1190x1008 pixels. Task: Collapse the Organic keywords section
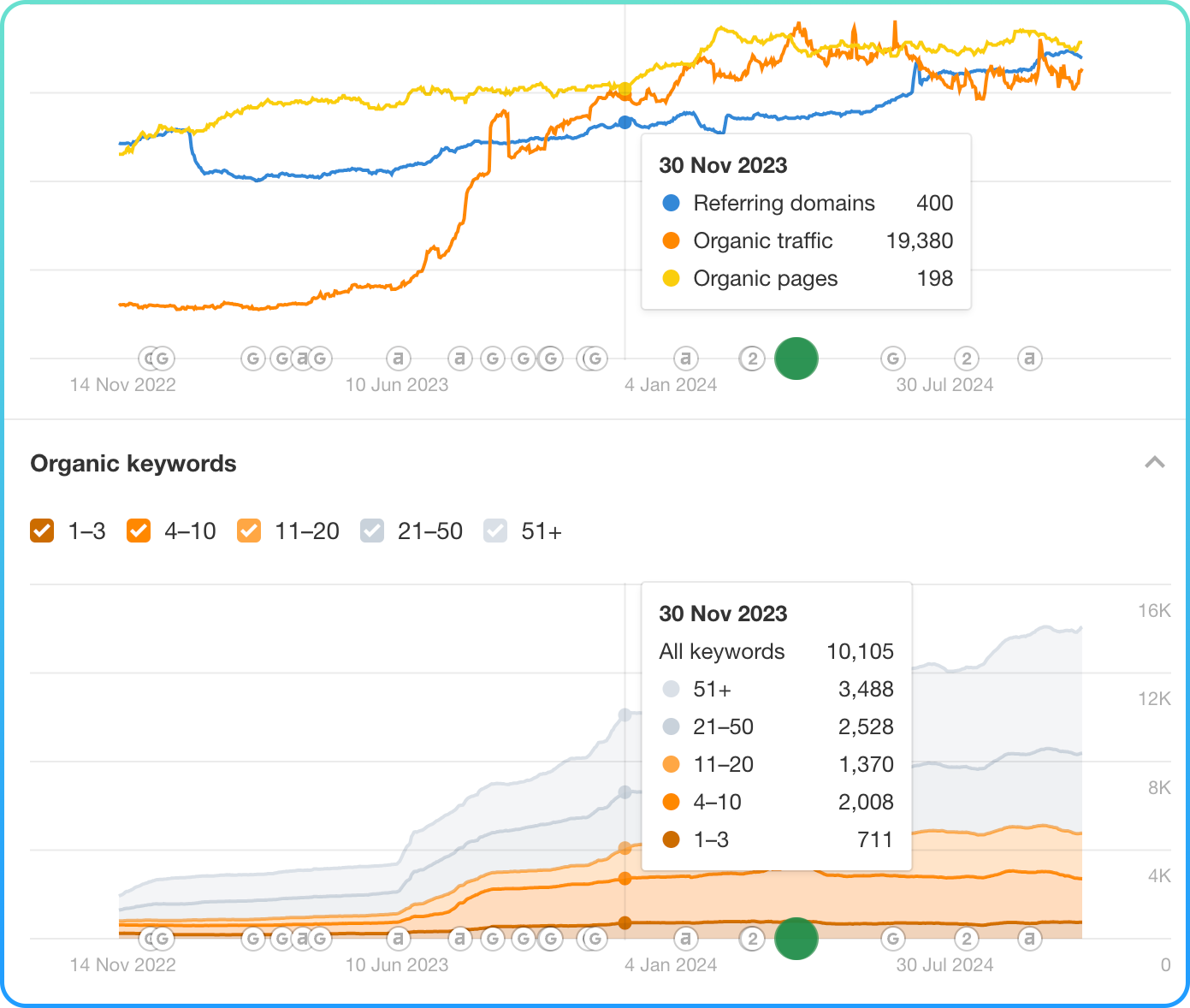pos(1155,463)
